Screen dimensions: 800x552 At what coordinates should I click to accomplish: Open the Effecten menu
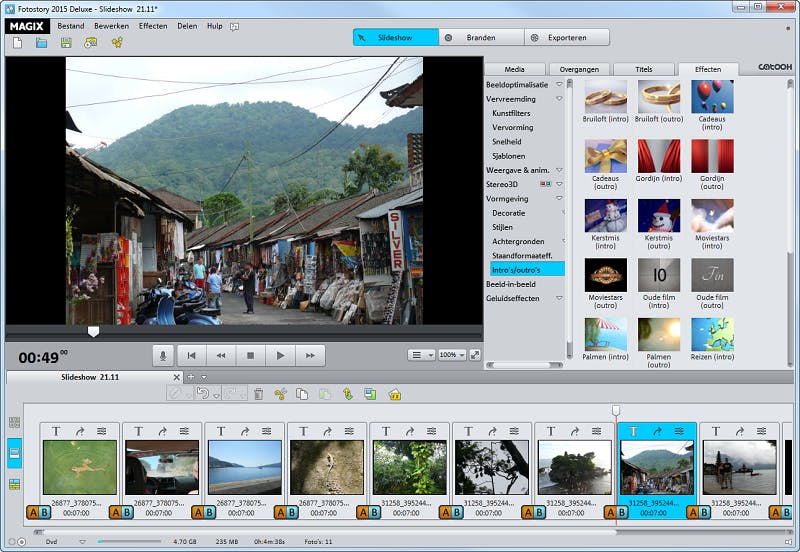point(153,25)
